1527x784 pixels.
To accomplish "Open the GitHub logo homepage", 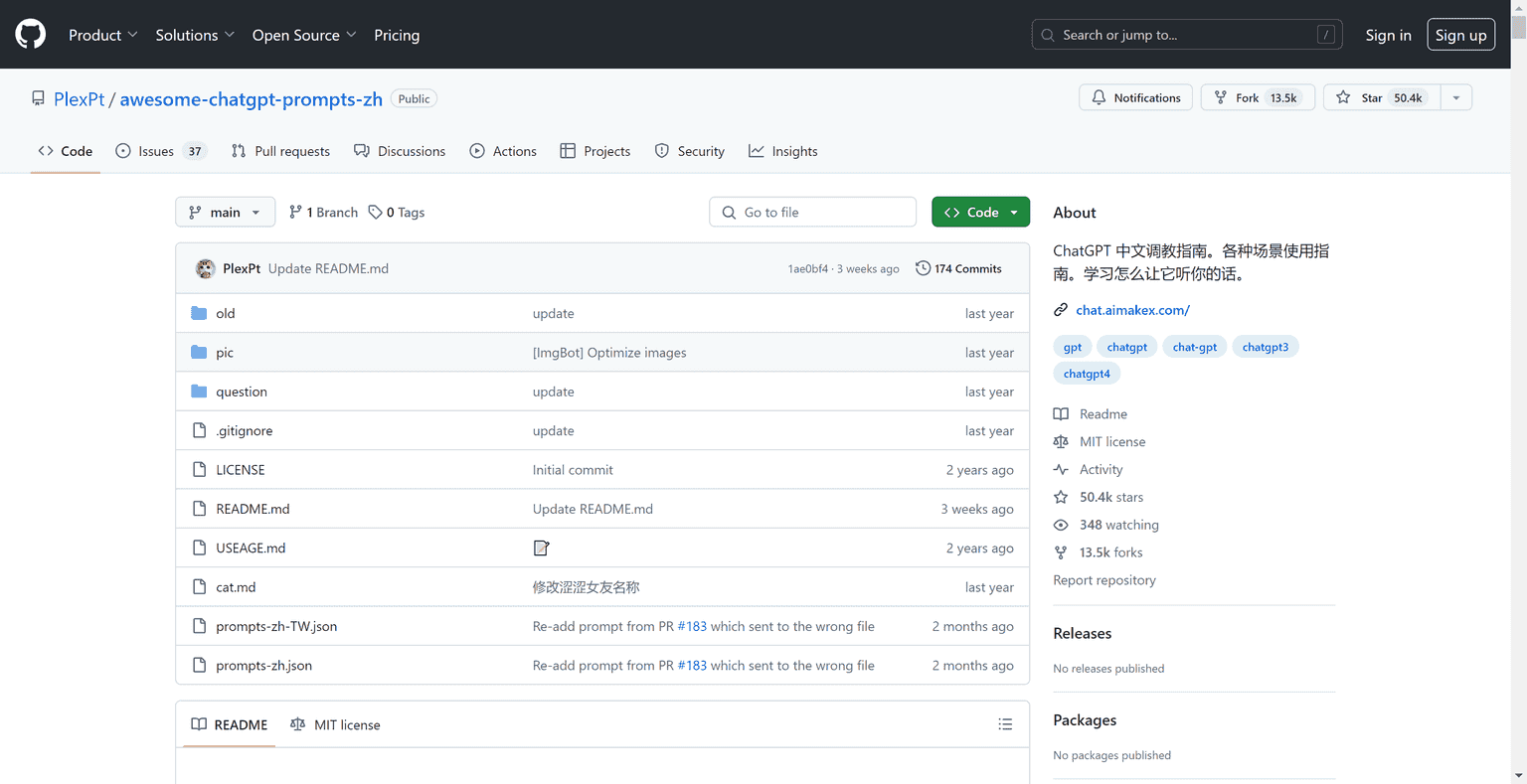I will point(31,35).
